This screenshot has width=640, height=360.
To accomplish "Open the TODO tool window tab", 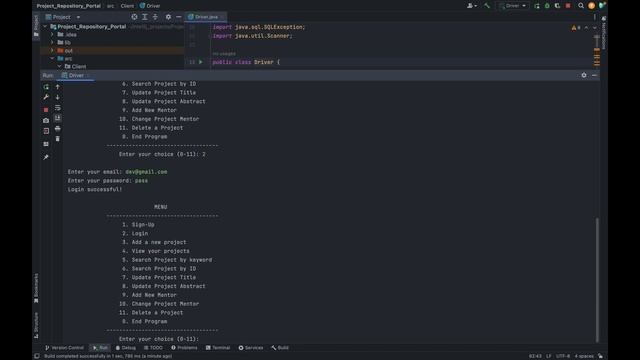I will (153, 348).
